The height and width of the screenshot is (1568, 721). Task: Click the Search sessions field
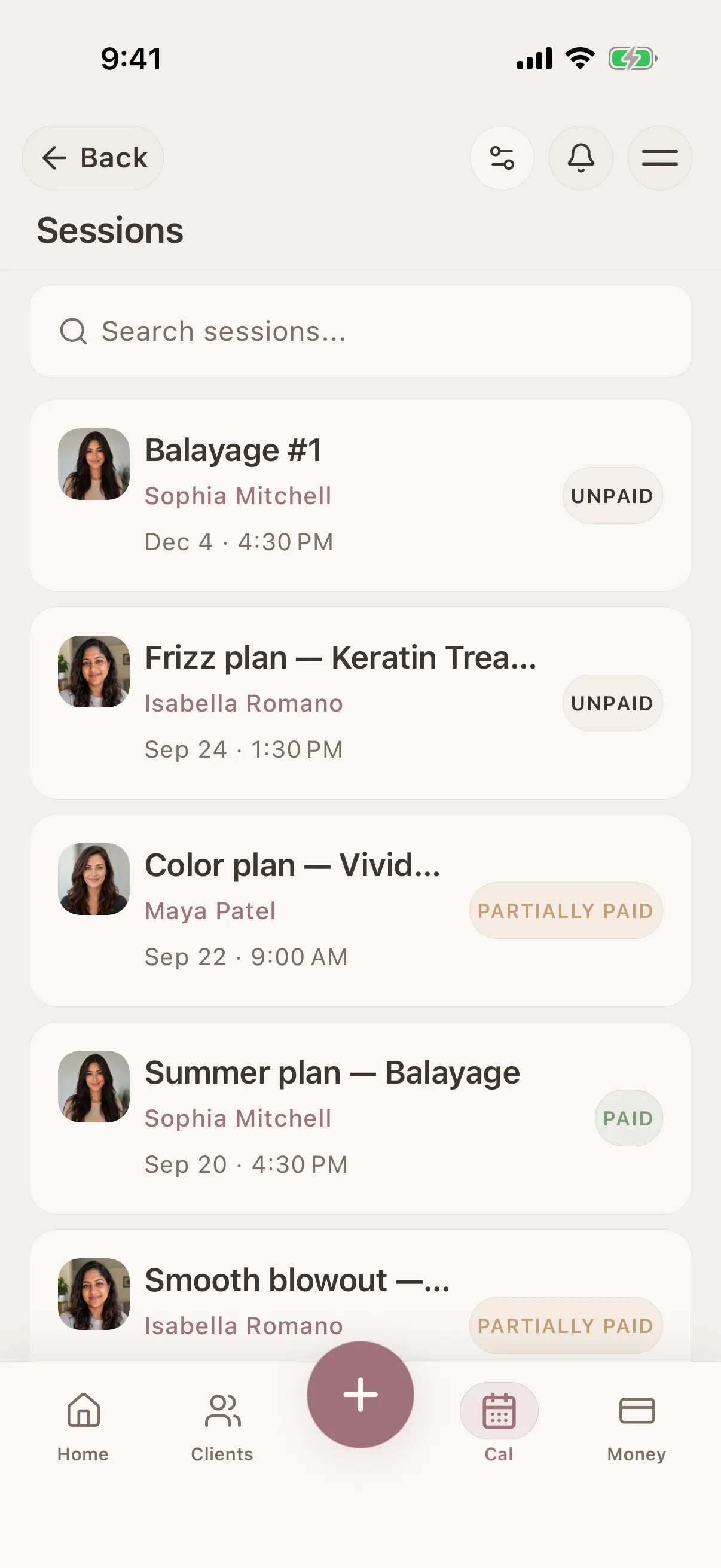click(x=360, y=331)
